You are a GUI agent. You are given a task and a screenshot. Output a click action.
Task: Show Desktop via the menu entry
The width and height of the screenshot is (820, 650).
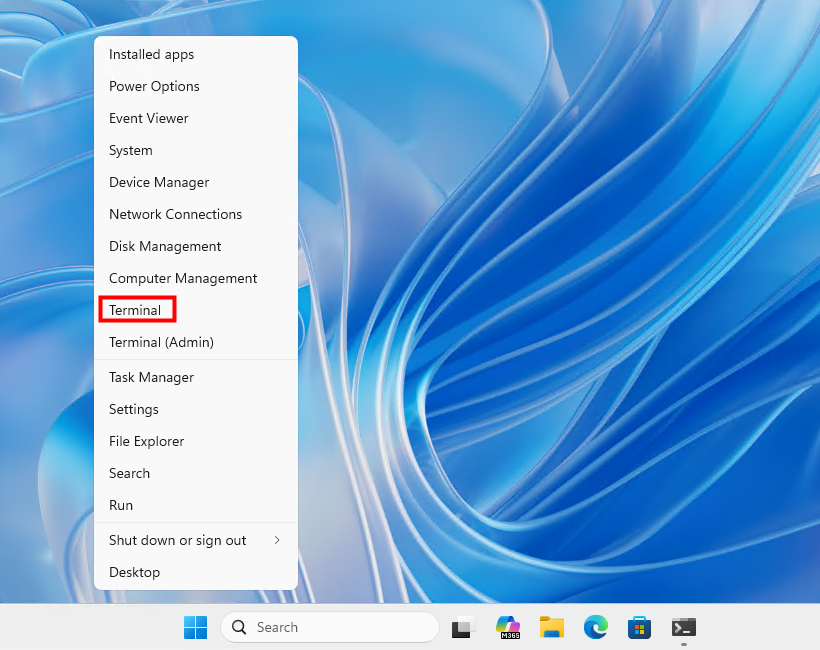(134, 572)
